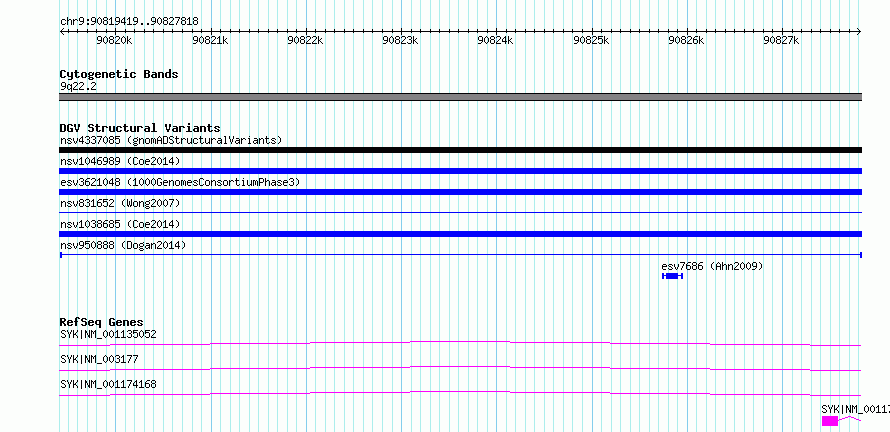Select the magenta SYK exon block
This screenshot has height=432, width=890.
[x=829, y=421]
